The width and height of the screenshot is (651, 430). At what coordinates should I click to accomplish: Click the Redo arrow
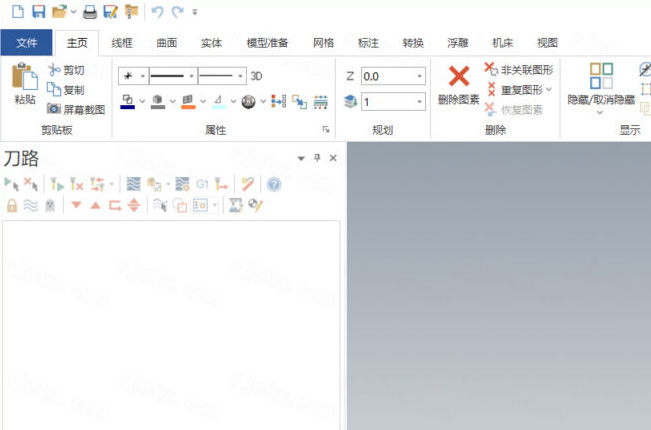pos(178,12)
